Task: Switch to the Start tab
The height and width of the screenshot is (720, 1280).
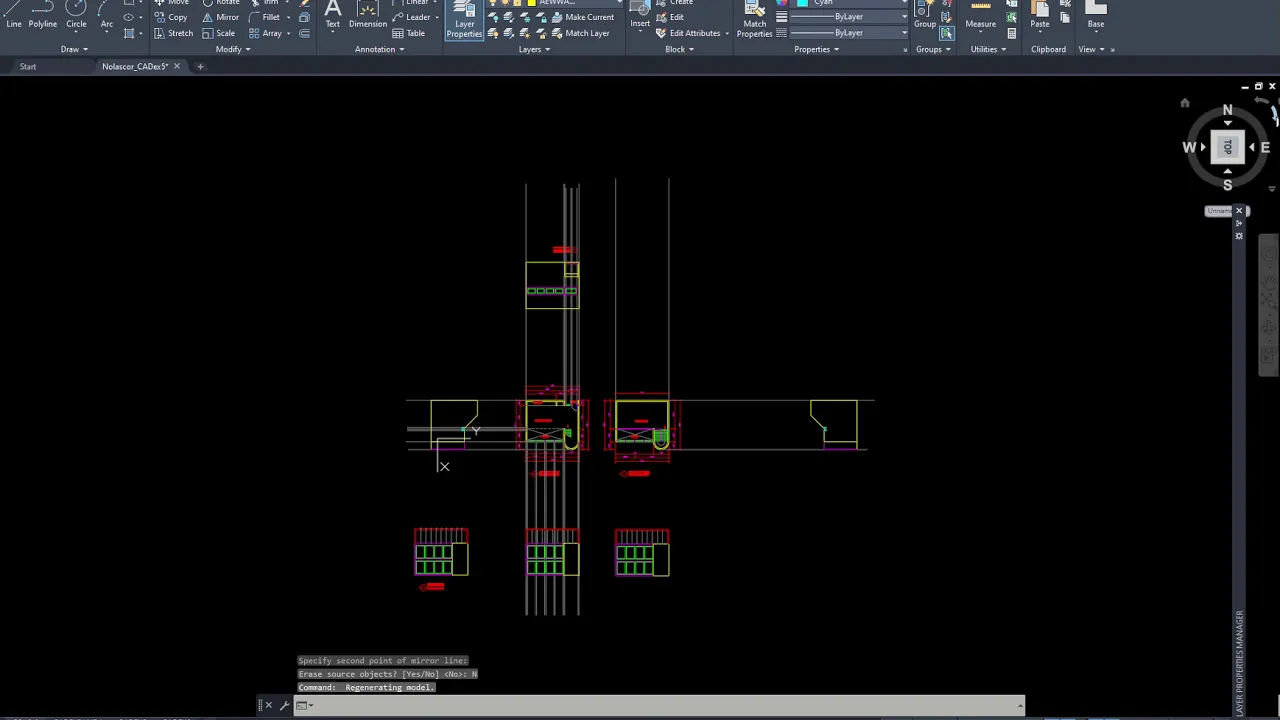Action: 28,67
